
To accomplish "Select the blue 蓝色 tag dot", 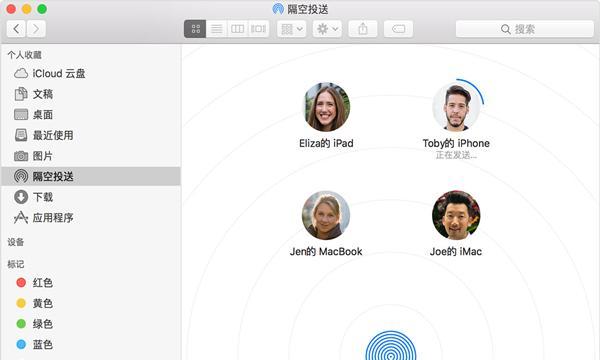I will pos(21,345).
